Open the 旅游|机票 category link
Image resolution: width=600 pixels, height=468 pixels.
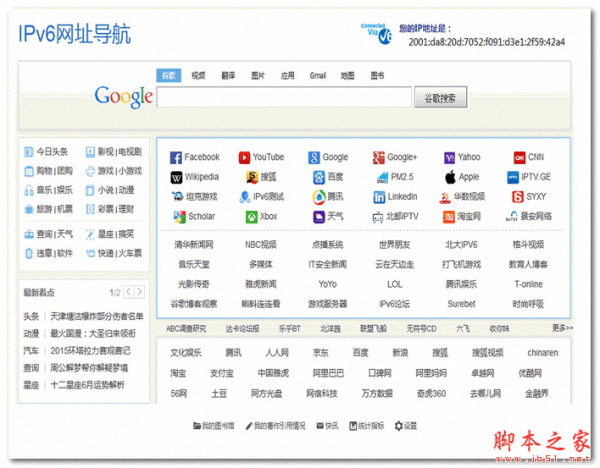(x=54, y=209)
